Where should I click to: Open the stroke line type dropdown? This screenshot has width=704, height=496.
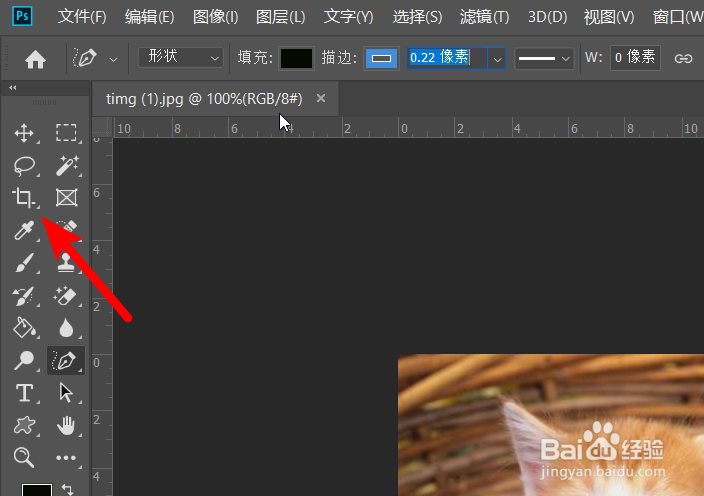pos(544,58)
